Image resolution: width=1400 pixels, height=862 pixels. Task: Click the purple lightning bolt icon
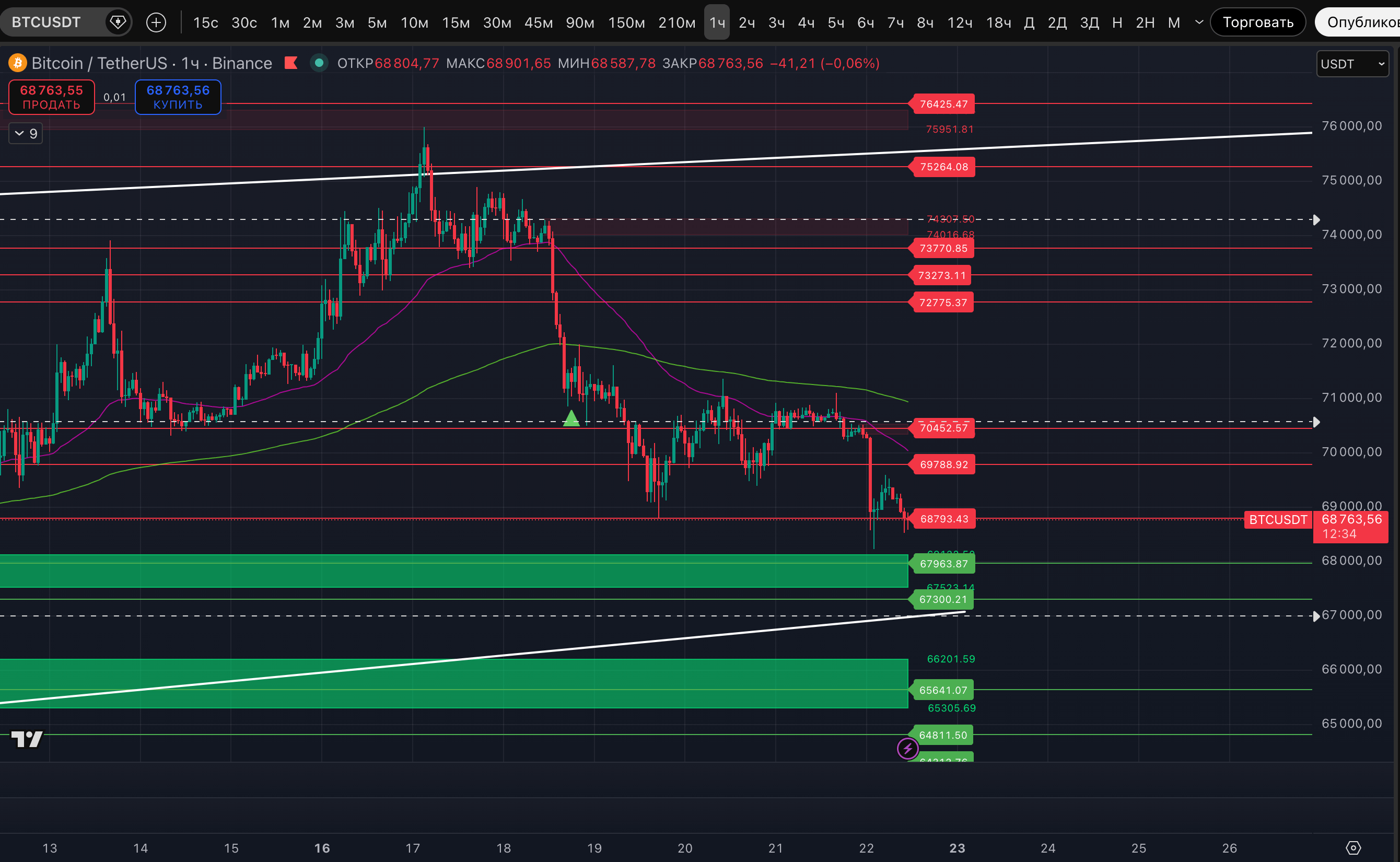(x=907, y=748)
